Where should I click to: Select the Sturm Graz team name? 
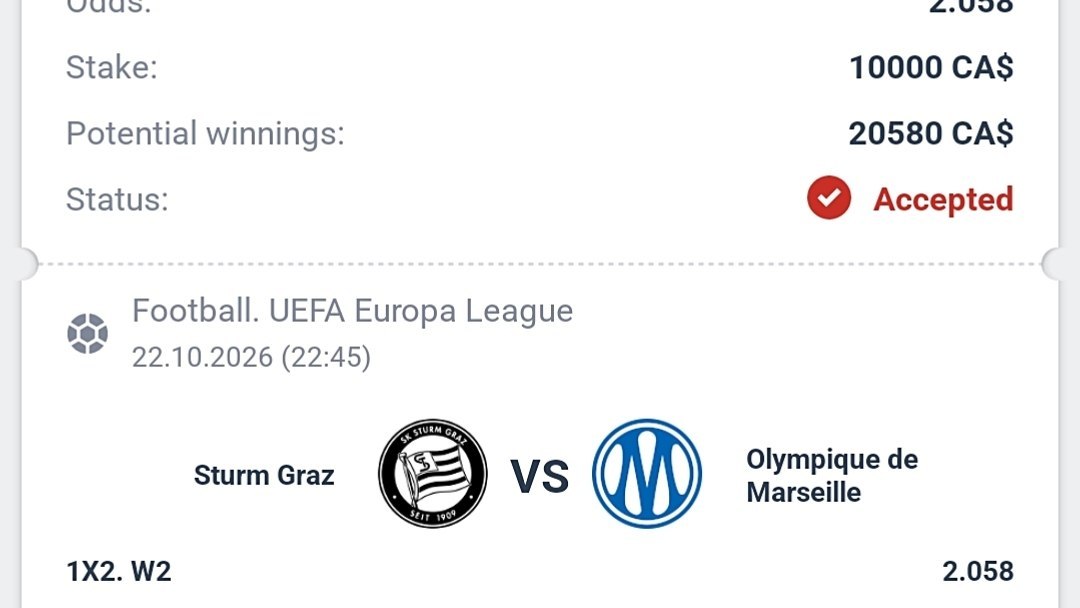264,475
